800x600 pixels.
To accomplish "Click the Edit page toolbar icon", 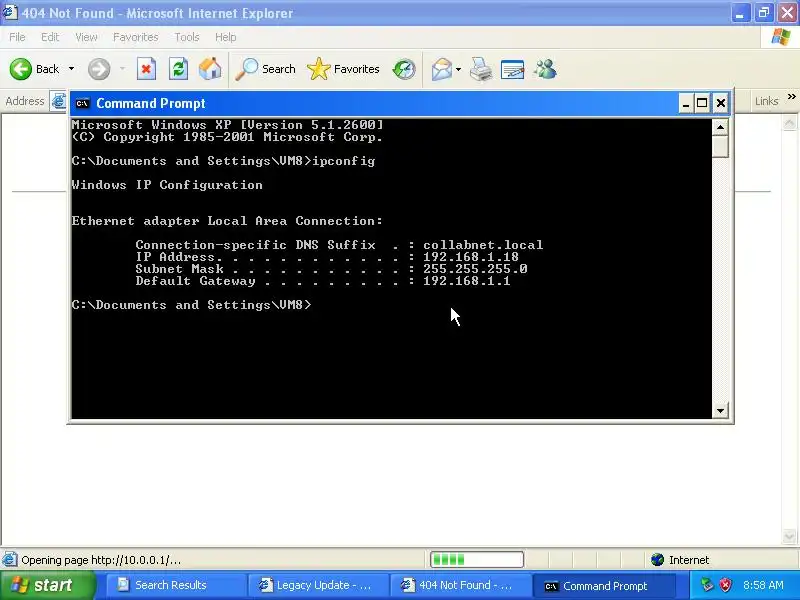I will [x=512, y=69].
